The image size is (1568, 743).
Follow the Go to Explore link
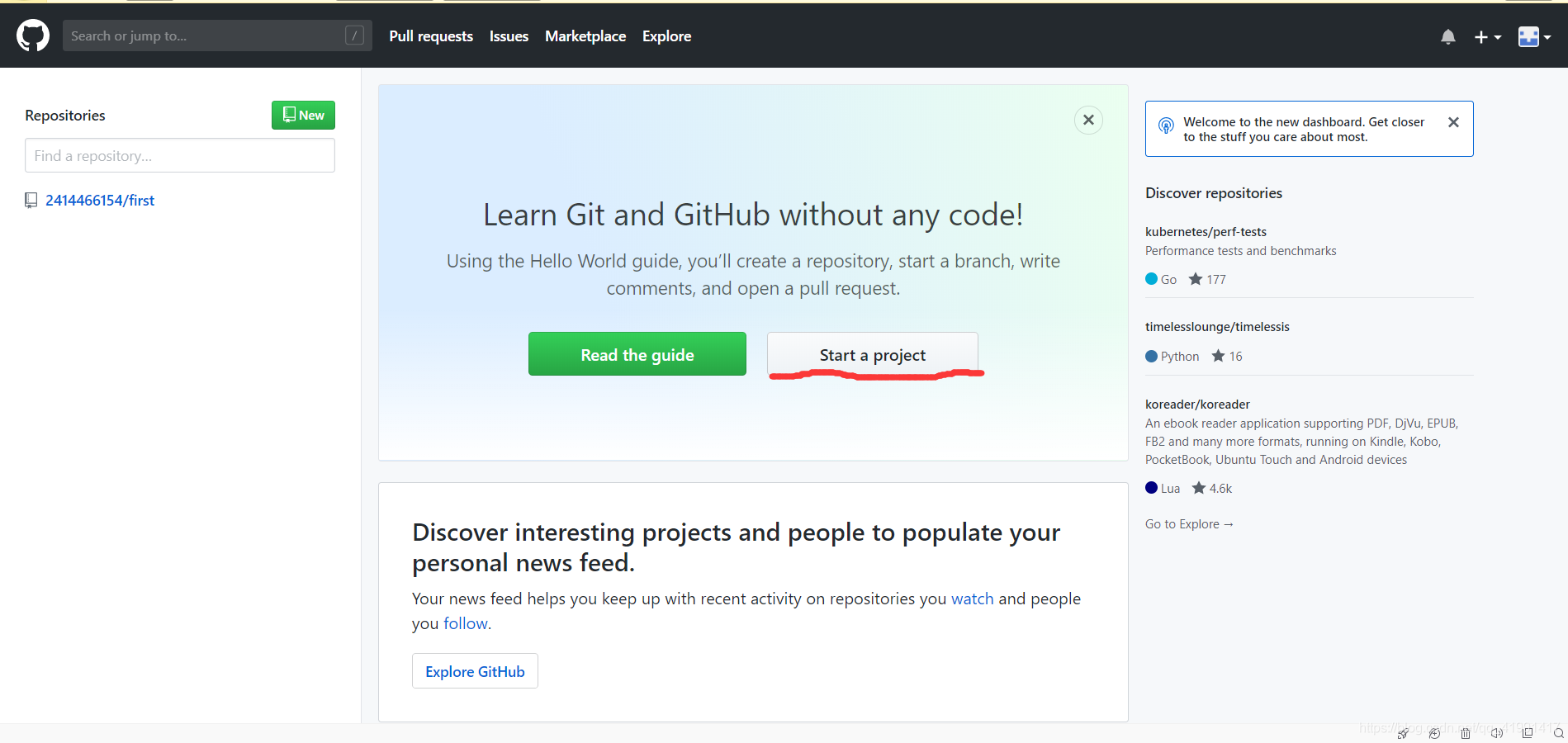tap(1189, 524)
